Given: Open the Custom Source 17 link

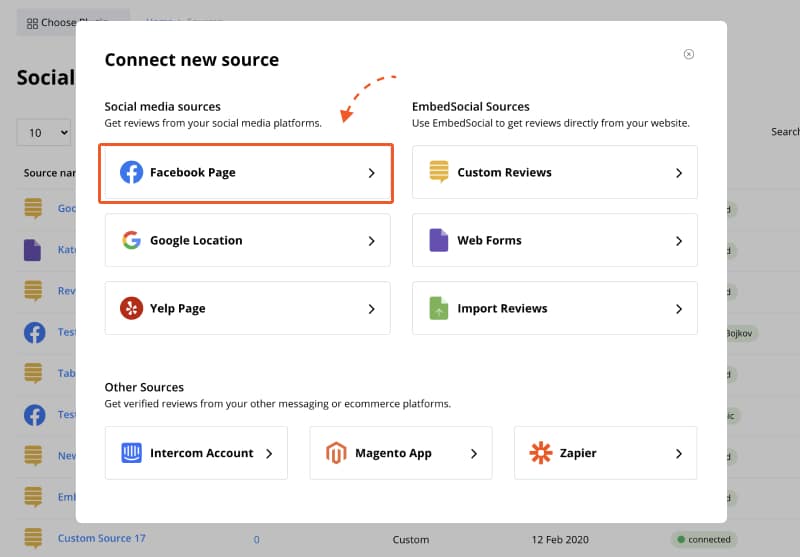Looking at the screenshot, I should [x=102, y=538].
